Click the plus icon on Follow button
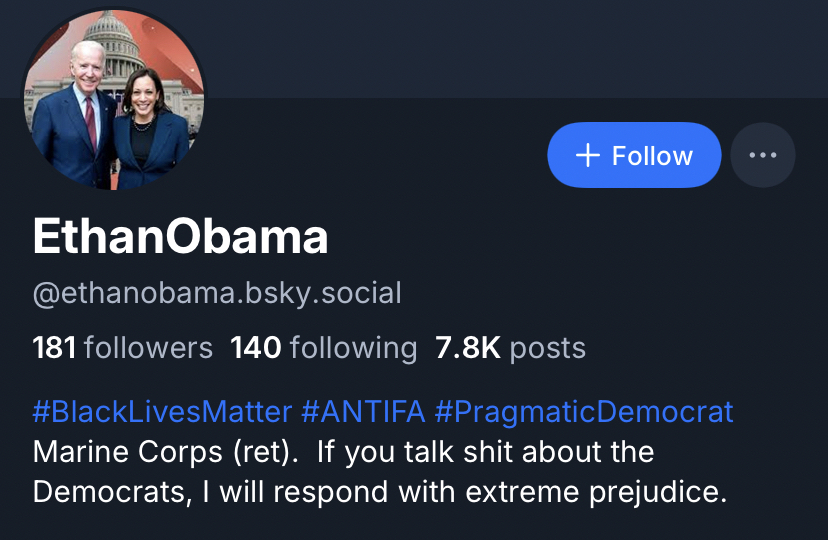Screen dimensions: 828x540 pos(588,155)
